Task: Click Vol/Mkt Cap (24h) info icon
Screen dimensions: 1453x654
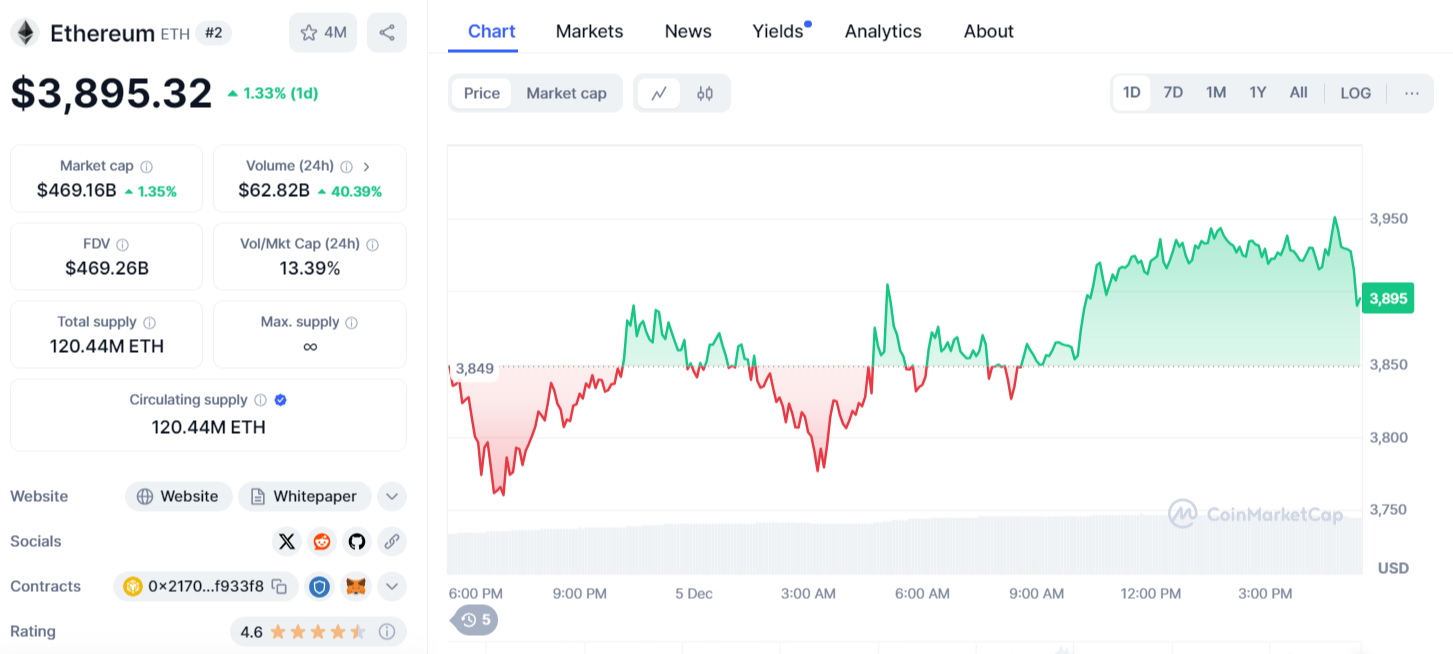Action: point(373,245)
